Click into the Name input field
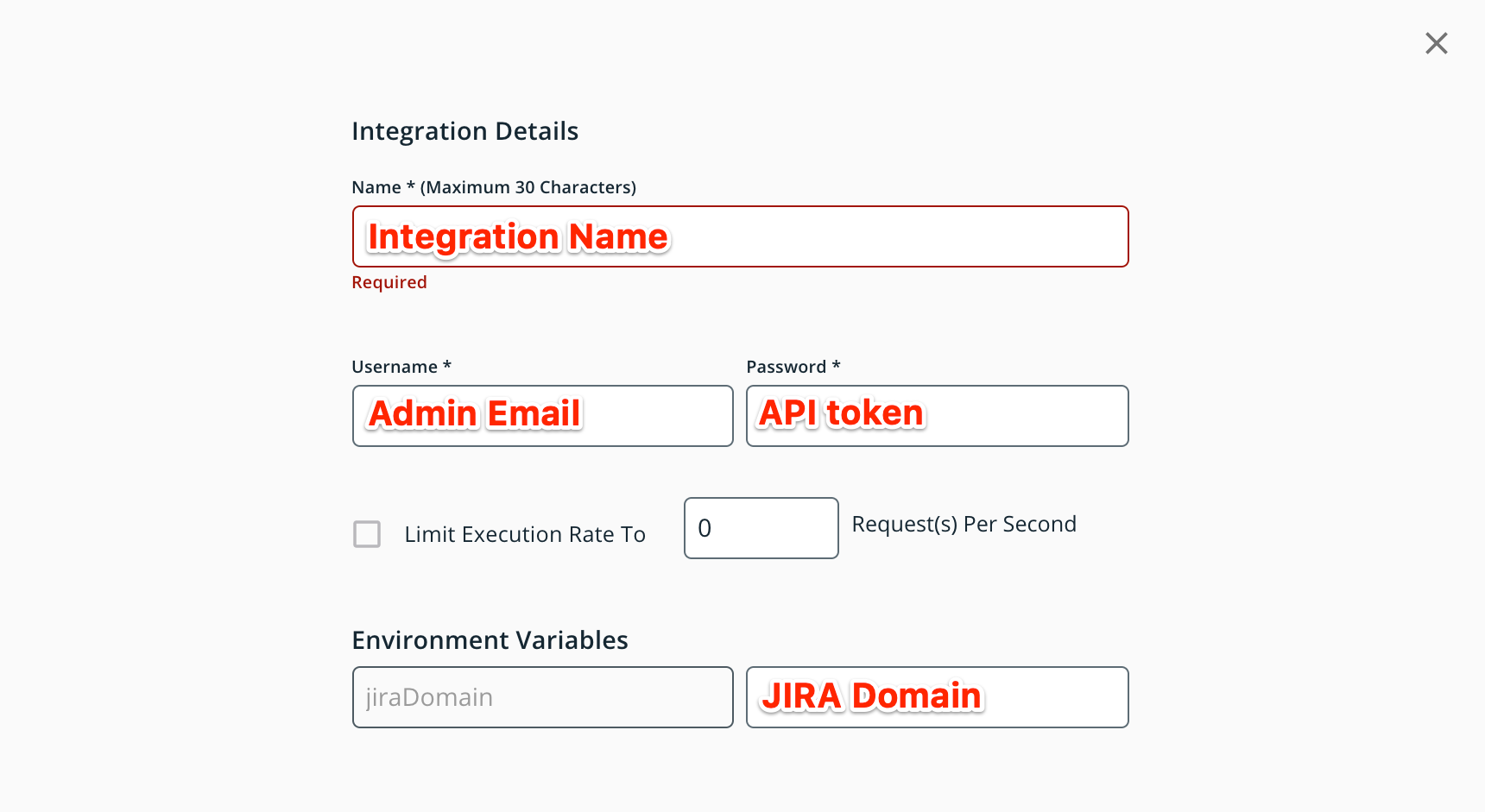Image resolution: width=1485 pixels, height=812 pixels. click(898, 236)
